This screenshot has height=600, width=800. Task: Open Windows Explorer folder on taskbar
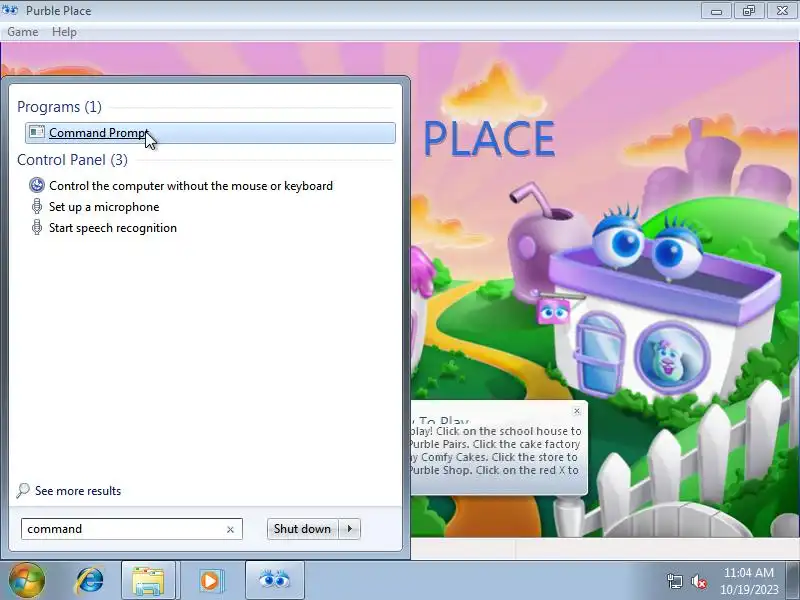pyautogui.click(x=148, y=581)
